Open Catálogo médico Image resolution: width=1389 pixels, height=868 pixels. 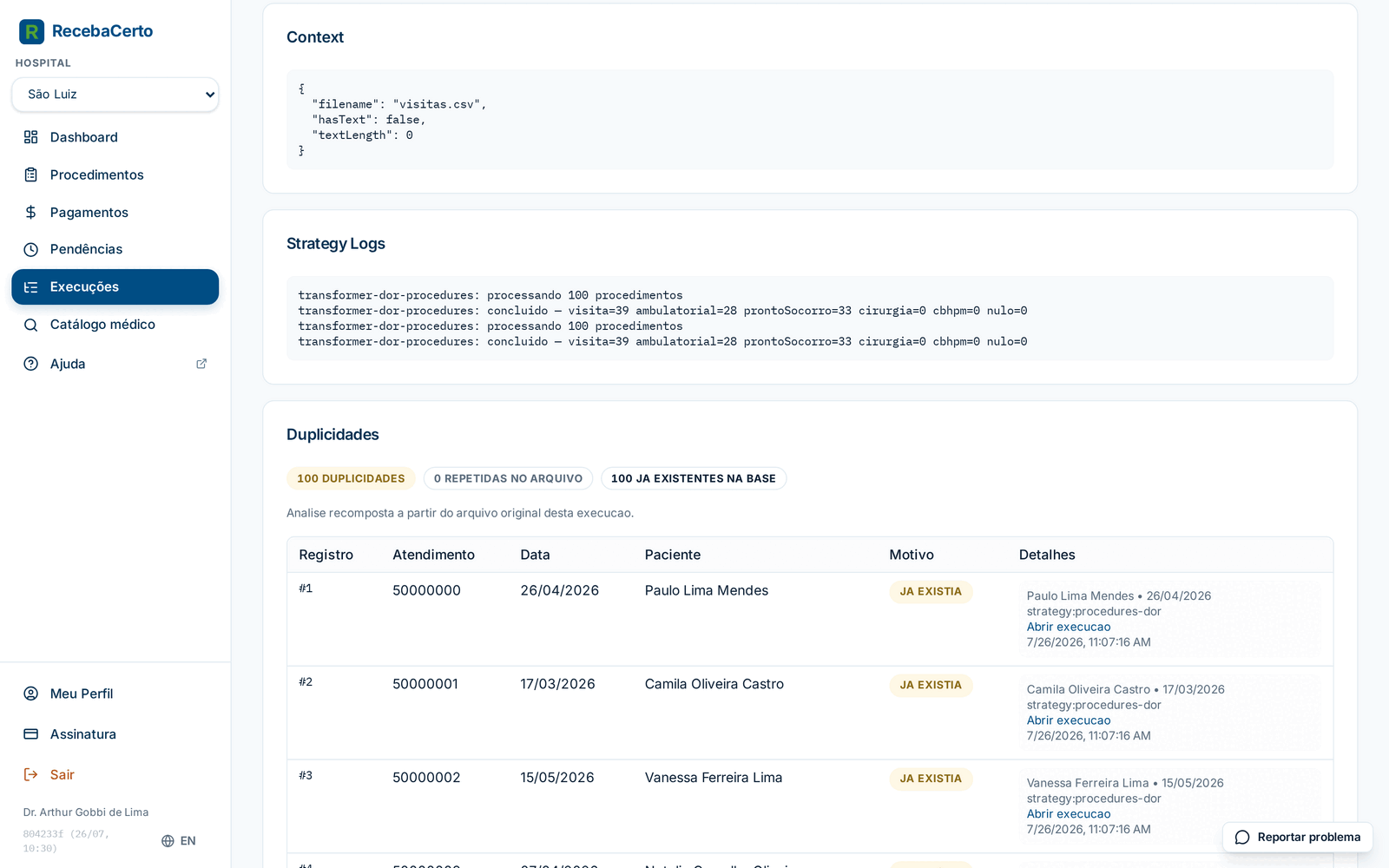coord(115,325)
